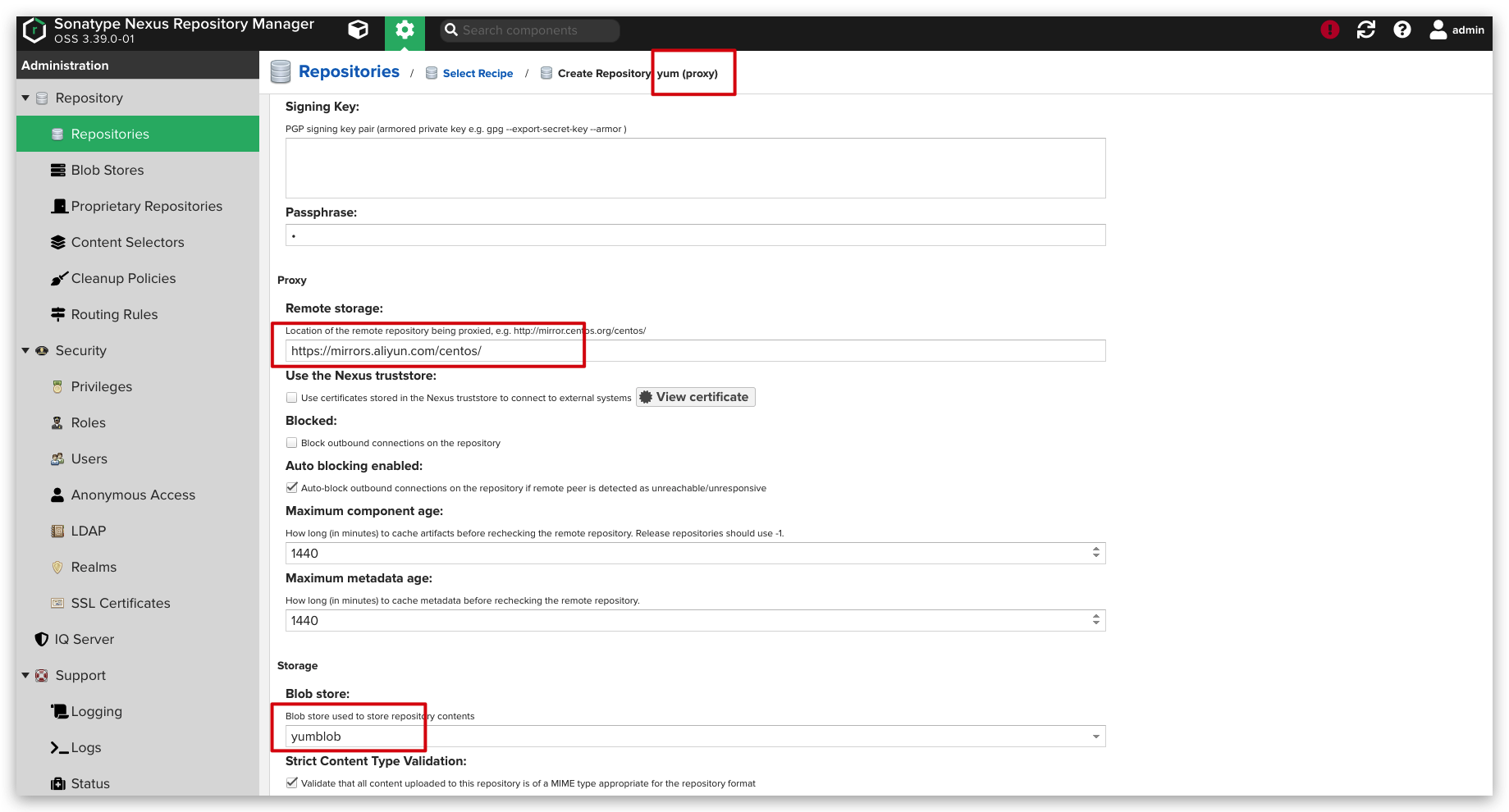The height and width of the screenshot is (812, 1509).
Task: Click the admin user account icon
Action: pos(1438,30)
